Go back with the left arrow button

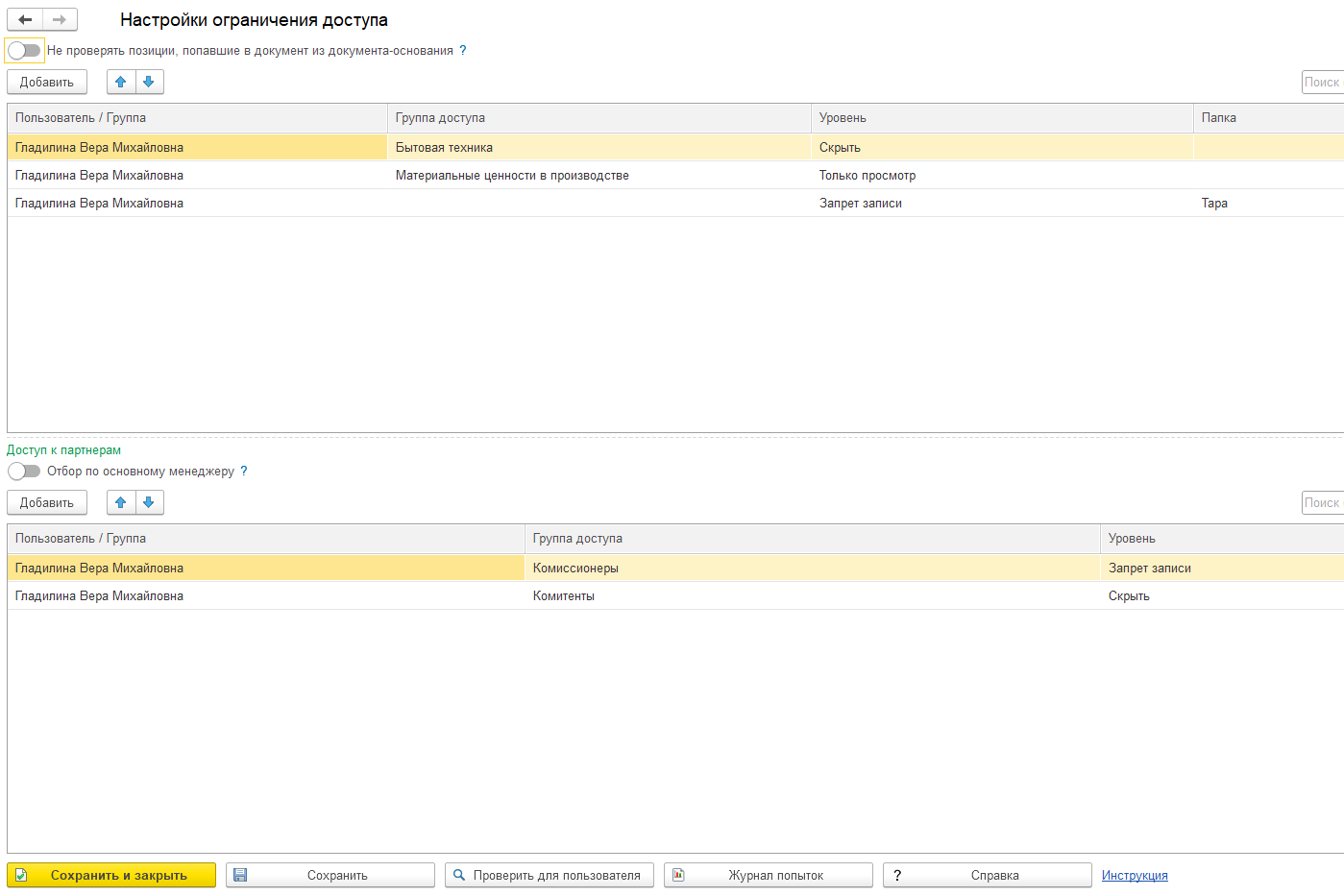(x=25, y=19)
